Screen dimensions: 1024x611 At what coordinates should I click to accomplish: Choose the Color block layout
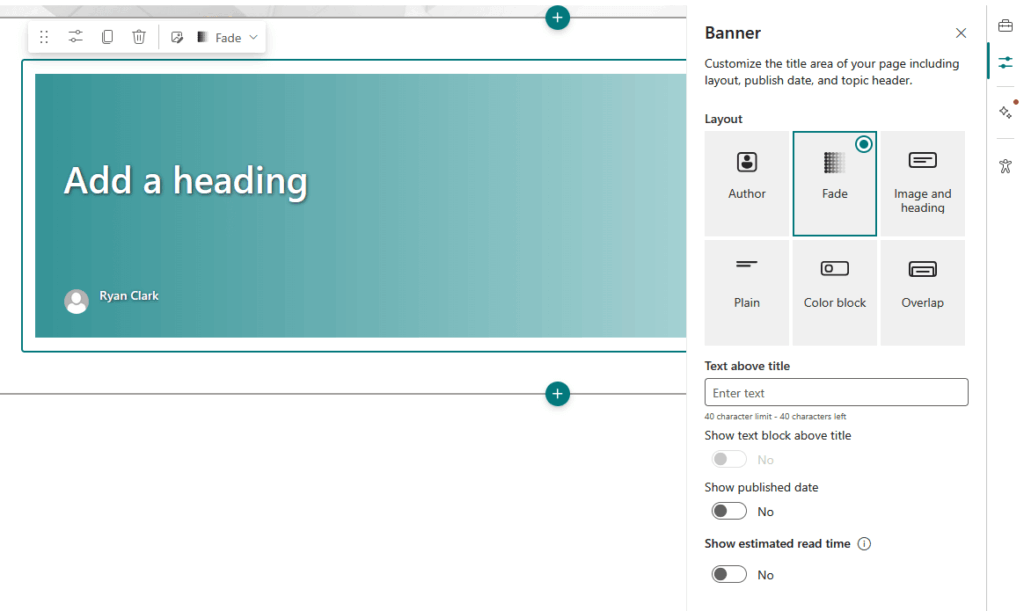click(x=835, y=292)
